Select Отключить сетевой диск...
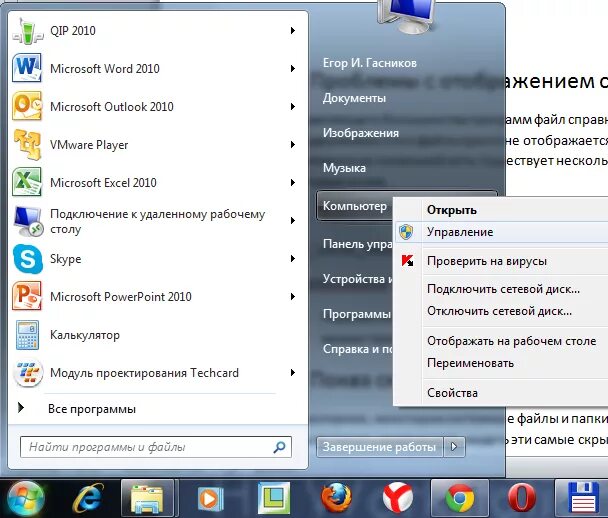This screenshot has height=518, width=608. 501,311
